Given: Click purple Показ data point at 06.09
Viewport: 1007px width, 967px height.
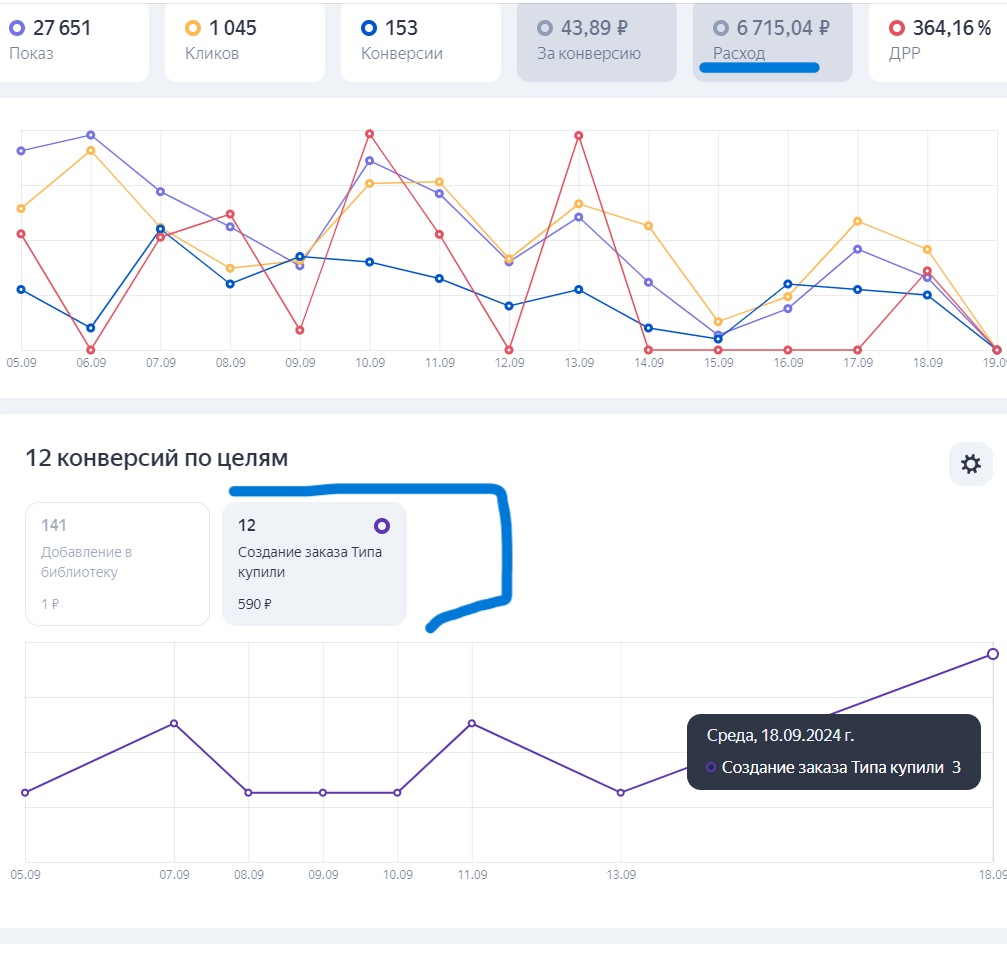Looking at the screenshot, I should pos(91,135).
